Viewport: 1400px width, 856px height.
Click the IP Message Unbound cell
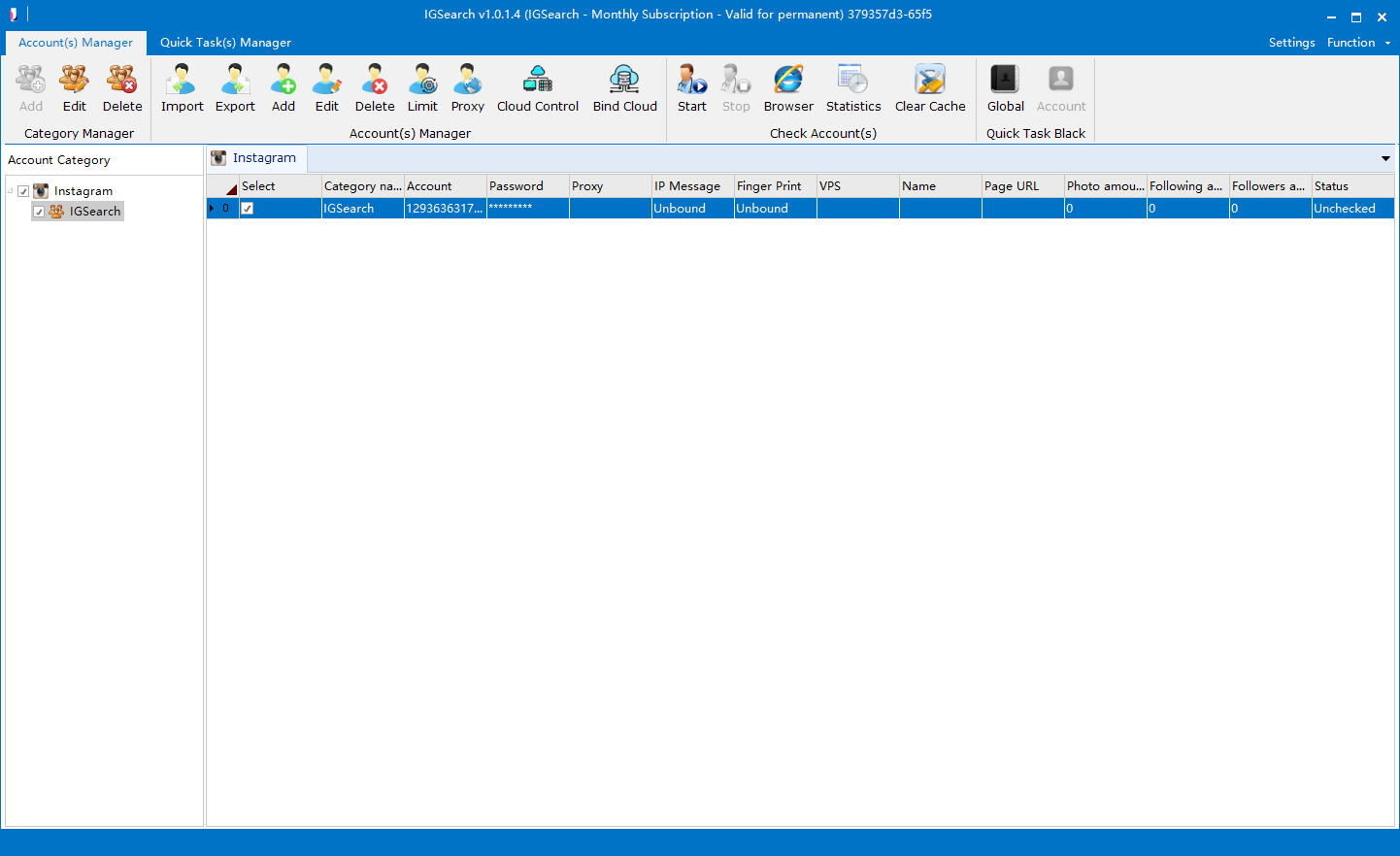click(692, 209)
